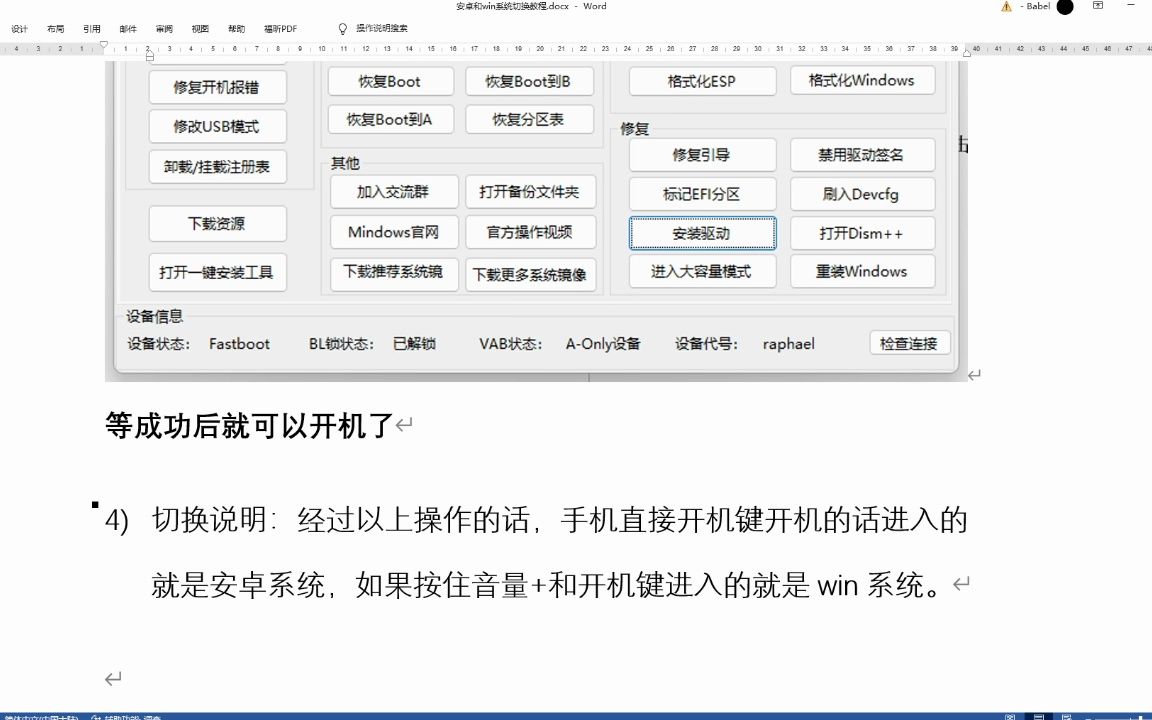This screenshot has height=720, width=1152.
Task: Switch to Read Mode using the status bar icon
Action: point(1010,717)
